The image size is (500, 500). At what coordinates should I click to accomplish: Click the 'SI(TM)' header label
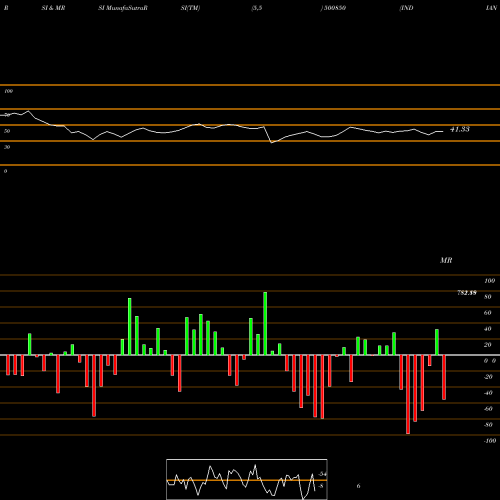click(190, 8)
